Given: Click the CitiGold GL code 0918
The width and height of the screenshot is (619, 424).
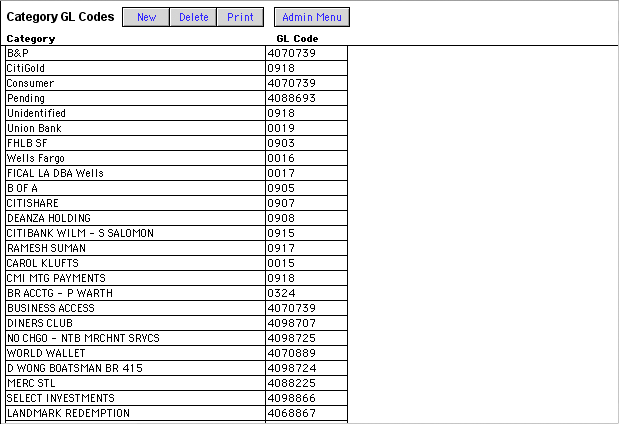Looking at the screenshot, I should coord(307,68).
